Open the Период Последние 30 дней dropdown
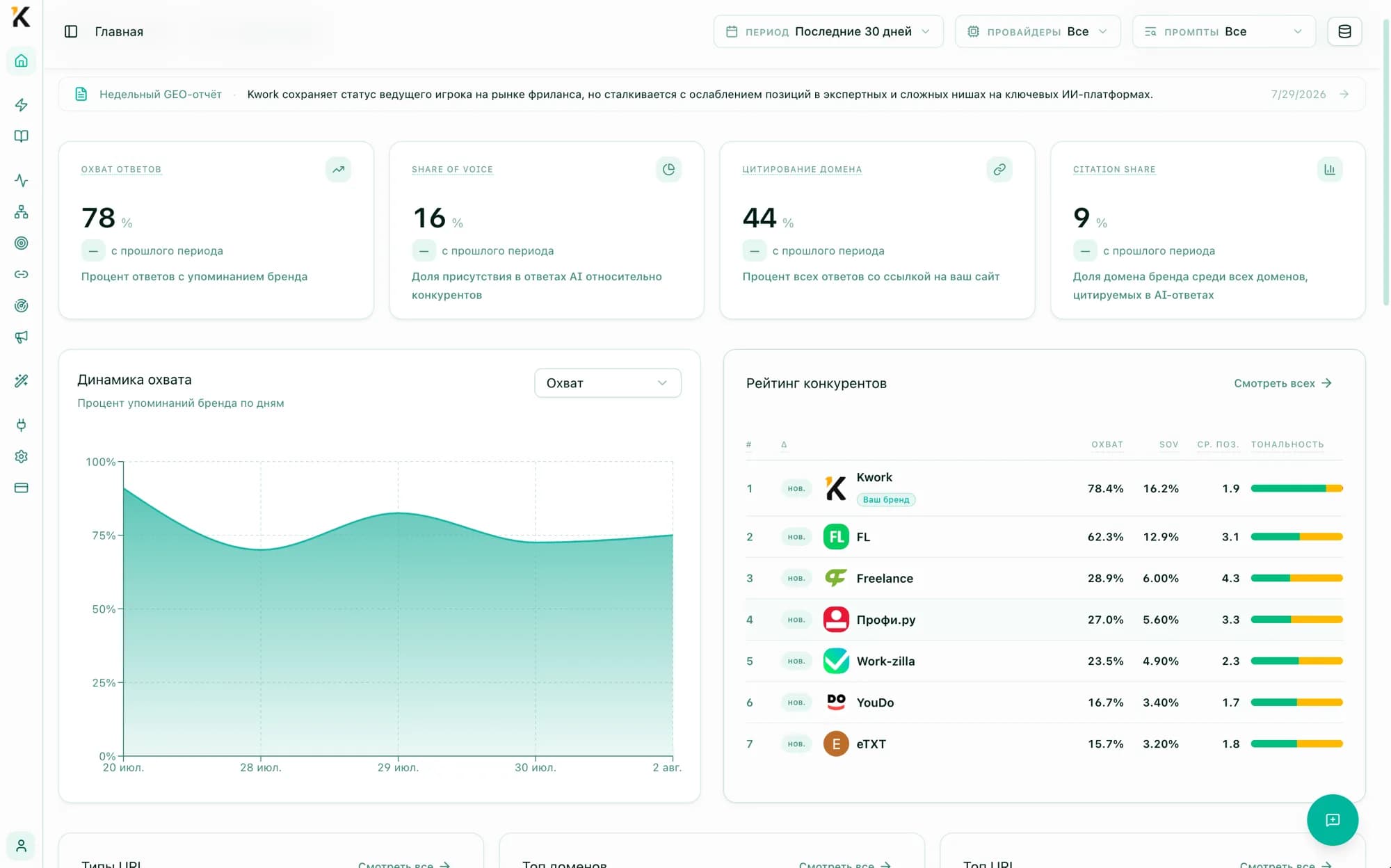 pyautogui.click(x=828, y=31)
